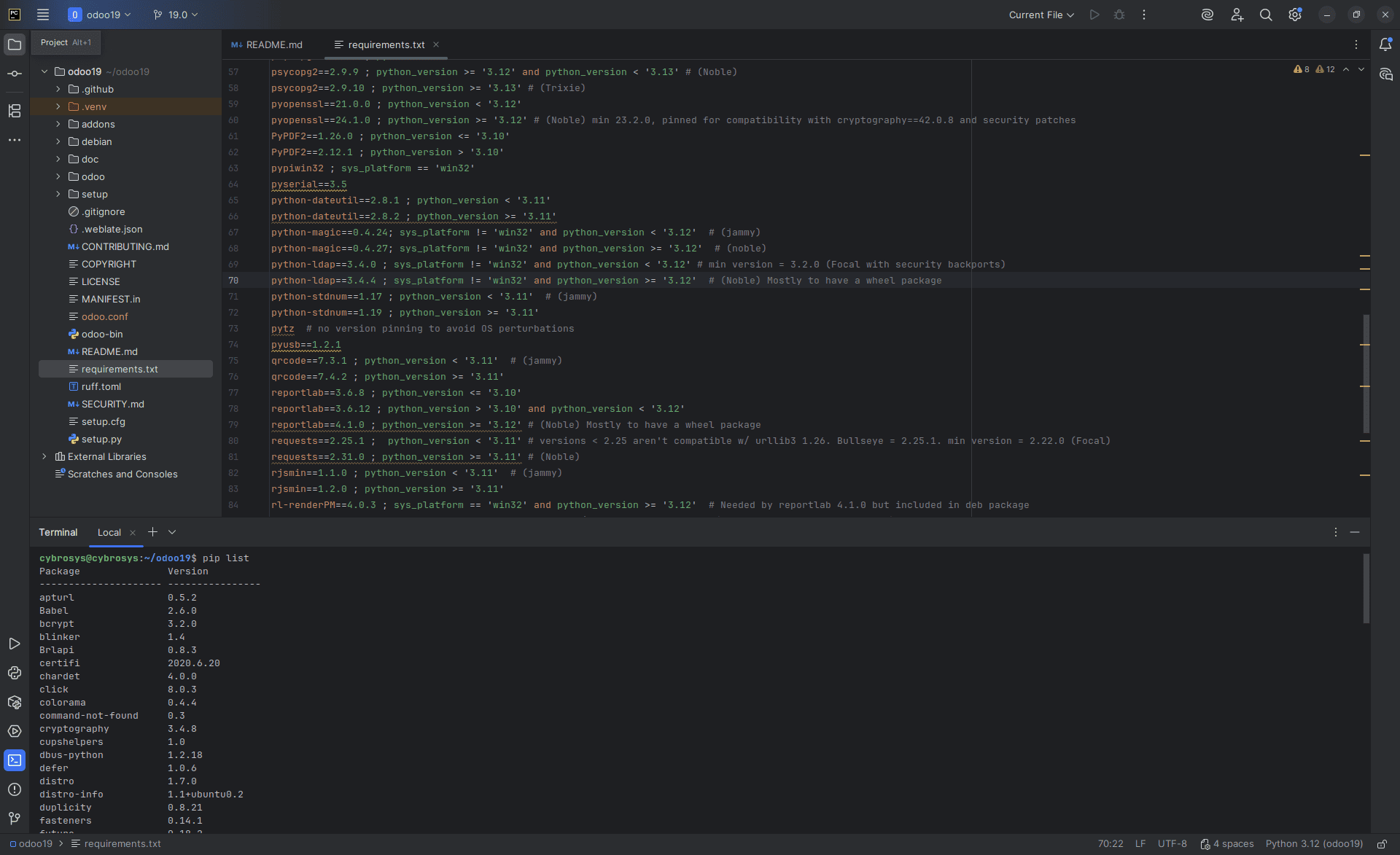Image resolution: width=1400 pixels, height=855 pixels.
Task: Add a new terminal tab
Action: [153, 532]
